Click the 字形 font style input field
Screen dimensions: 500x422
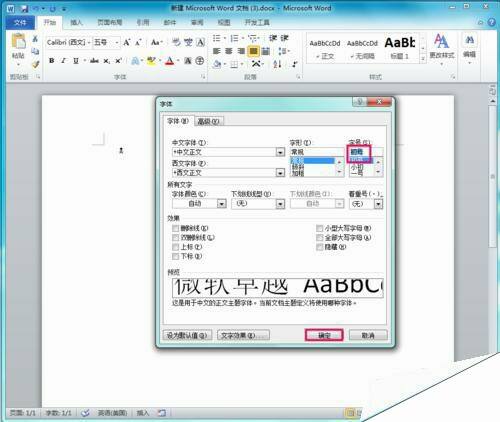point(316,152)
